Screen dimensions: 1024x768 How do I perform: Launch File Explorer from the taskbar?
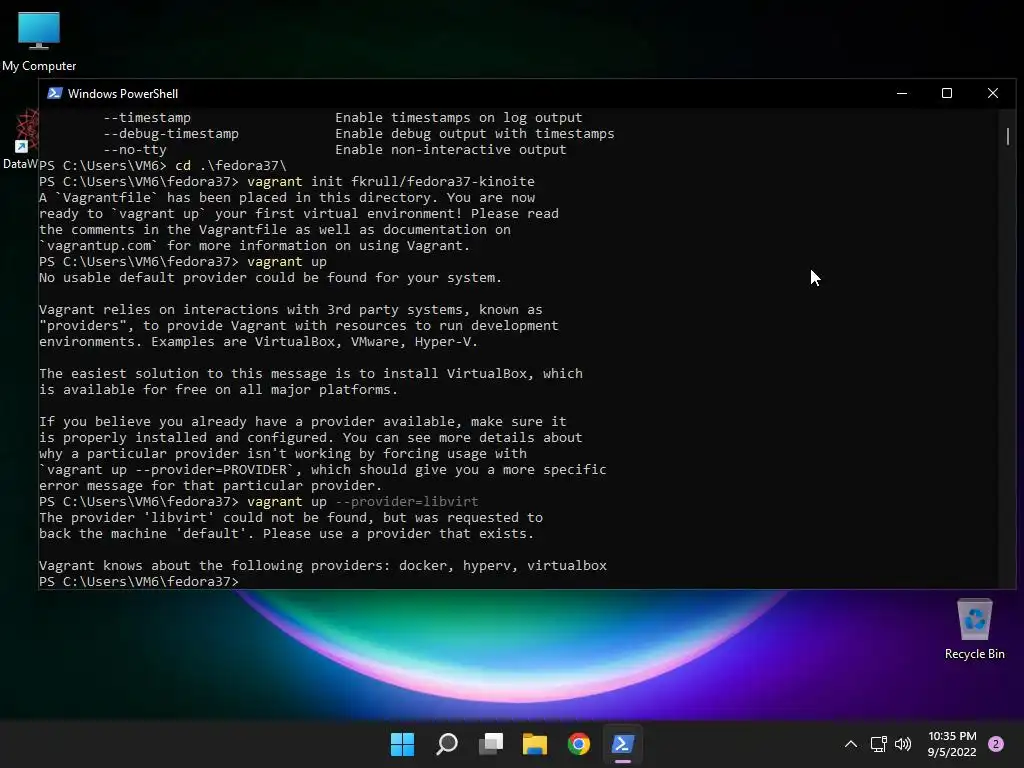535,744
